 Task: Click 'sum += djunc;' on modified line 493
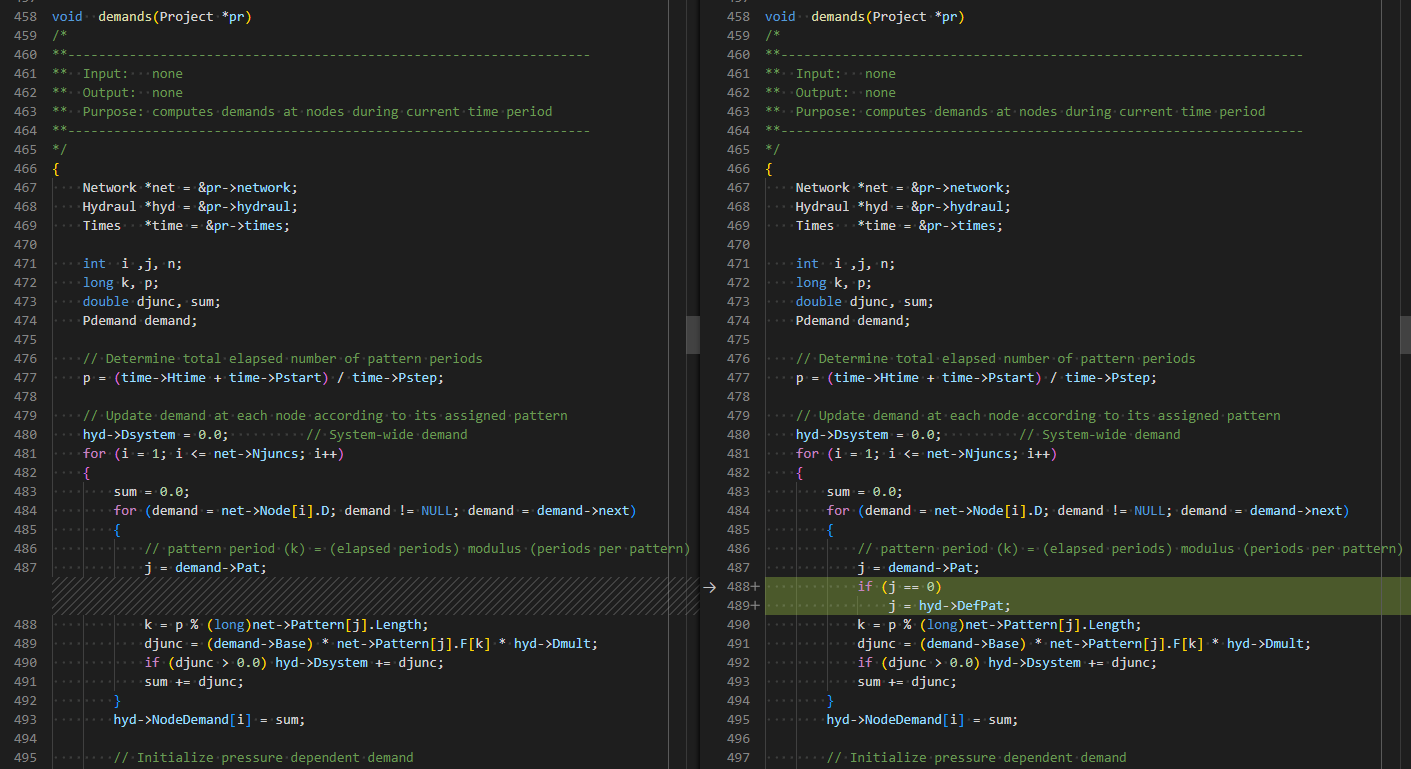click(907, 682)
